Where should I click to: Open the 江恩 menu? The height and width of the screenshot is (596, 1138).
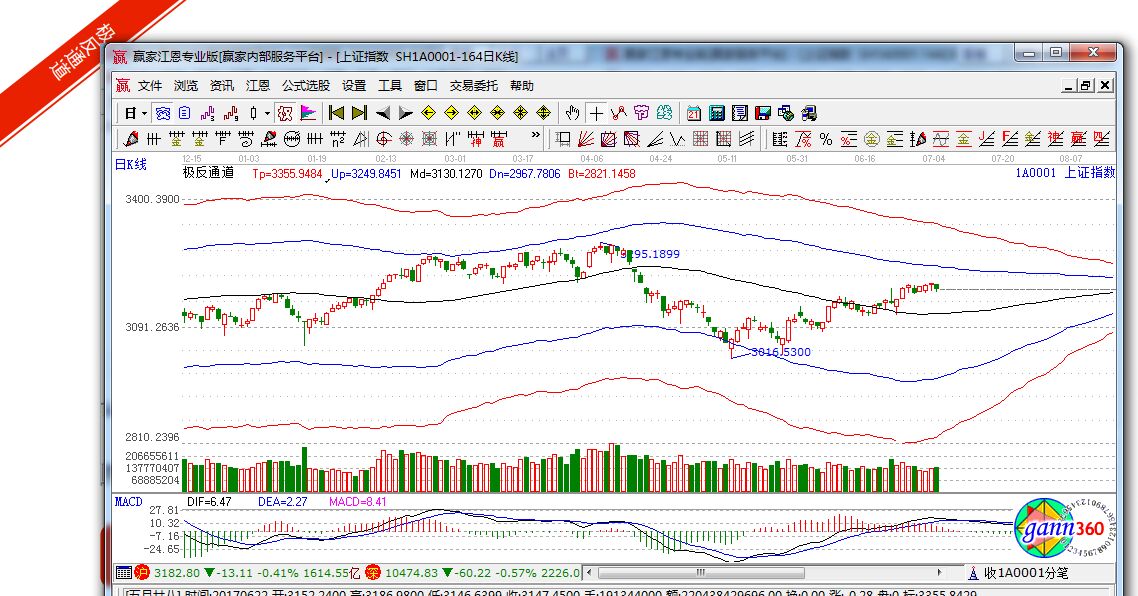click(x=258, y=86)
